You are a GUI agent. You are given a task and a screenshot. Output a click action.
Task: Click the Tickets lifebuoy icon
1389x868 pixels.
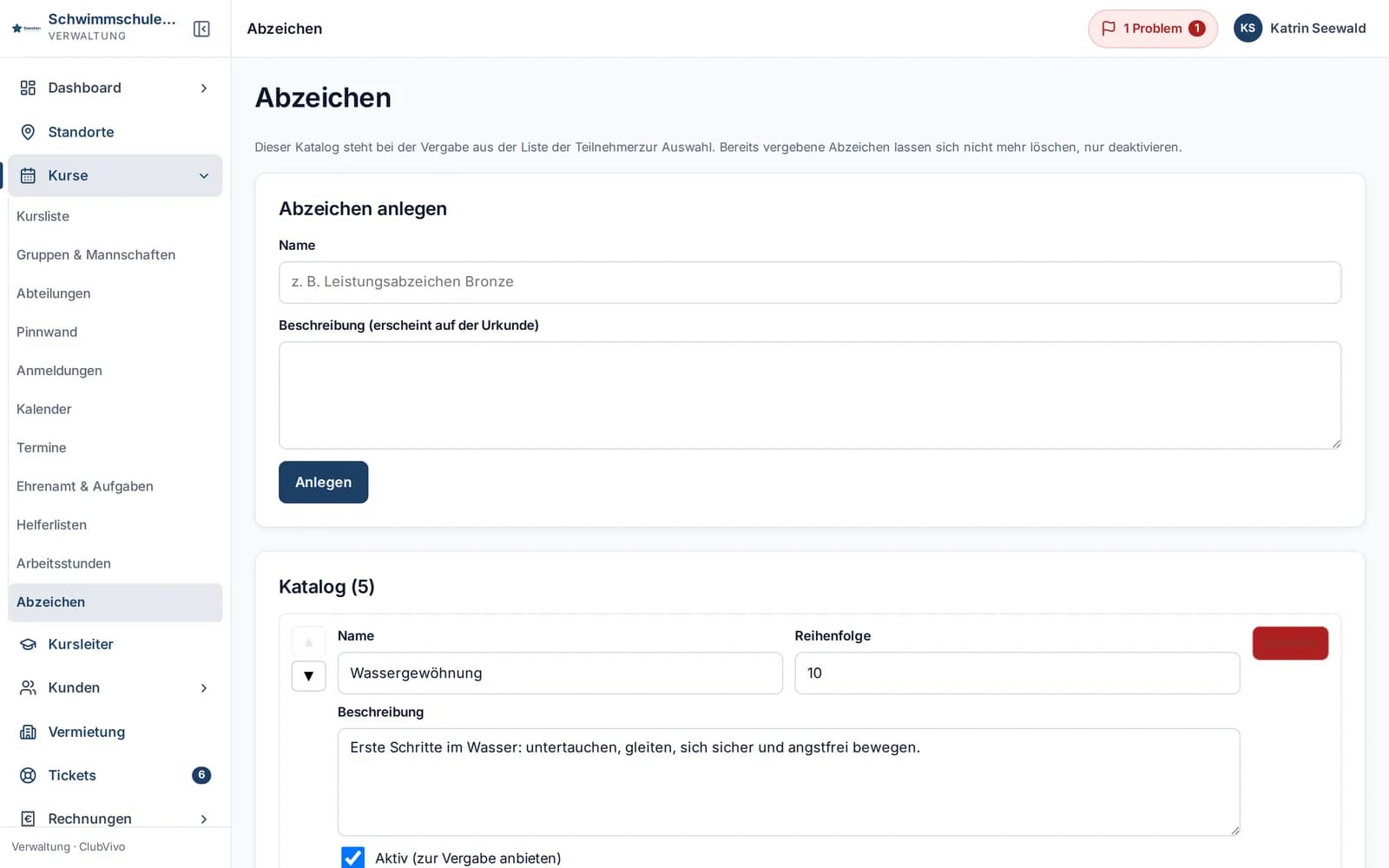pos(28,775)
